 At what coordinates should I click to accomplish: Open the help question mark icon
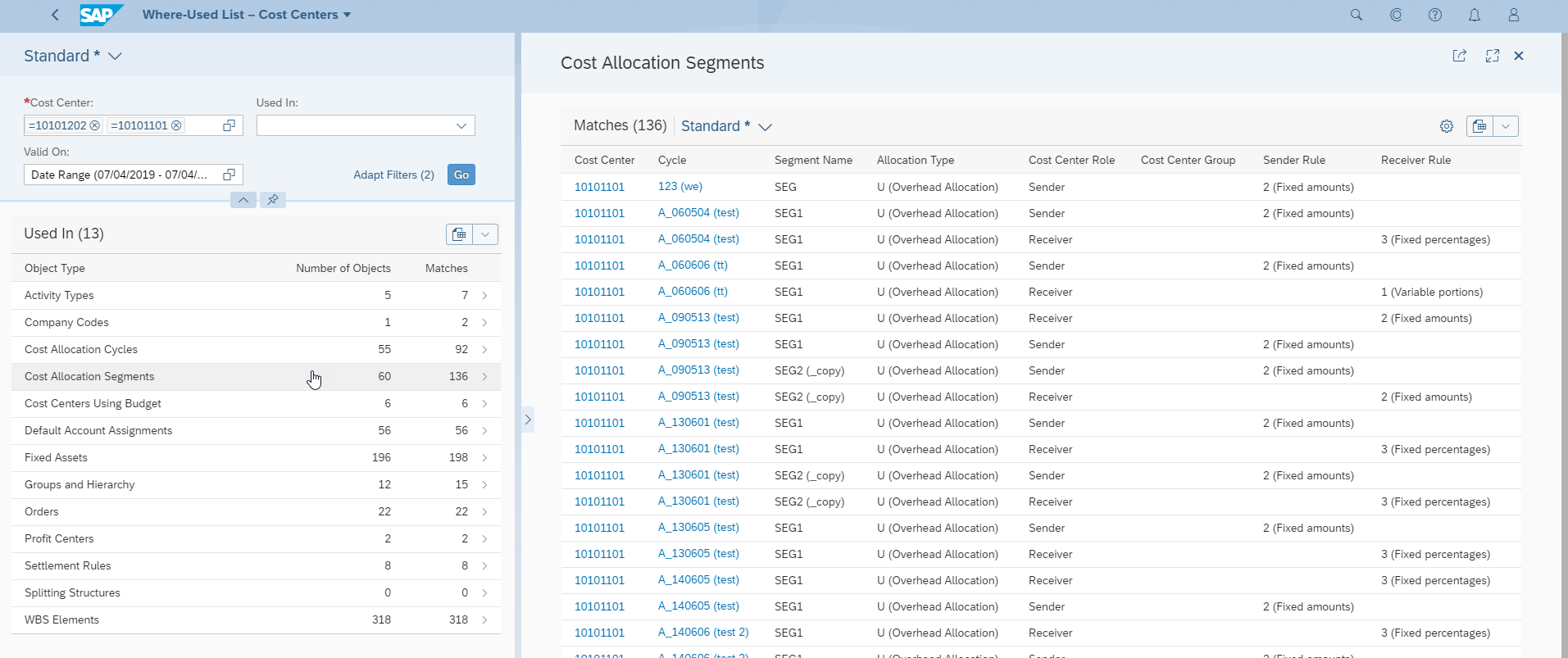[x=1435, y=15]
